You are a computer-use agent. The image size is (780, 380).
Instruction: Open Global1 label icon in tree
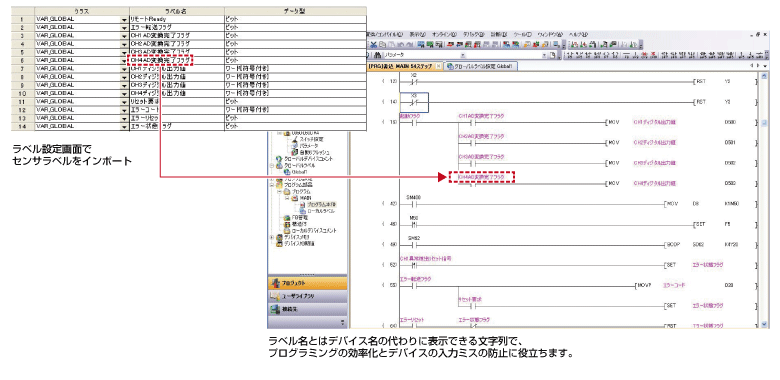tap(287, 172)
